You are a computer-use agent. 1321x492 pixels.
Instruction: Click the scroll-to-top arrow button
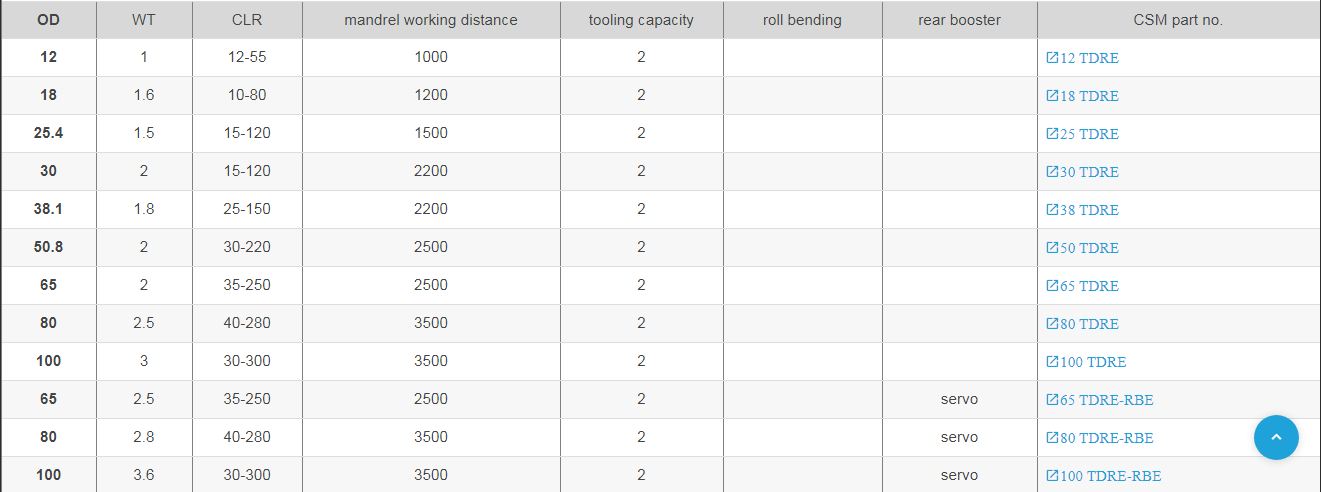click(x=1276, y=437)
